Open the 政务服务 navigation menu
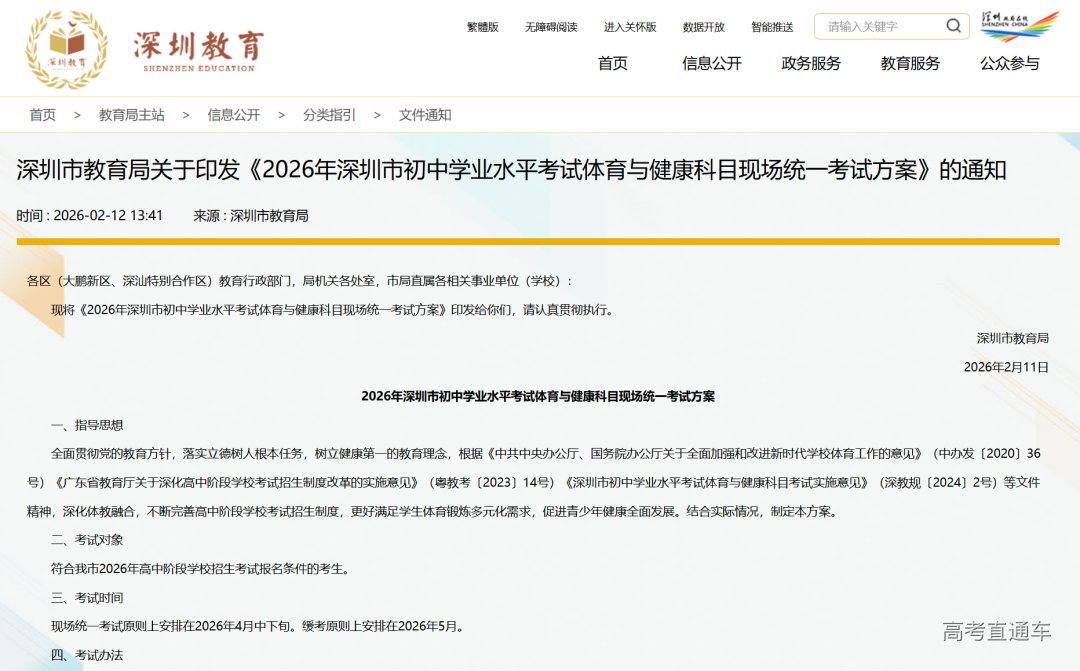 pyautogui.click(x=812, y=64)
